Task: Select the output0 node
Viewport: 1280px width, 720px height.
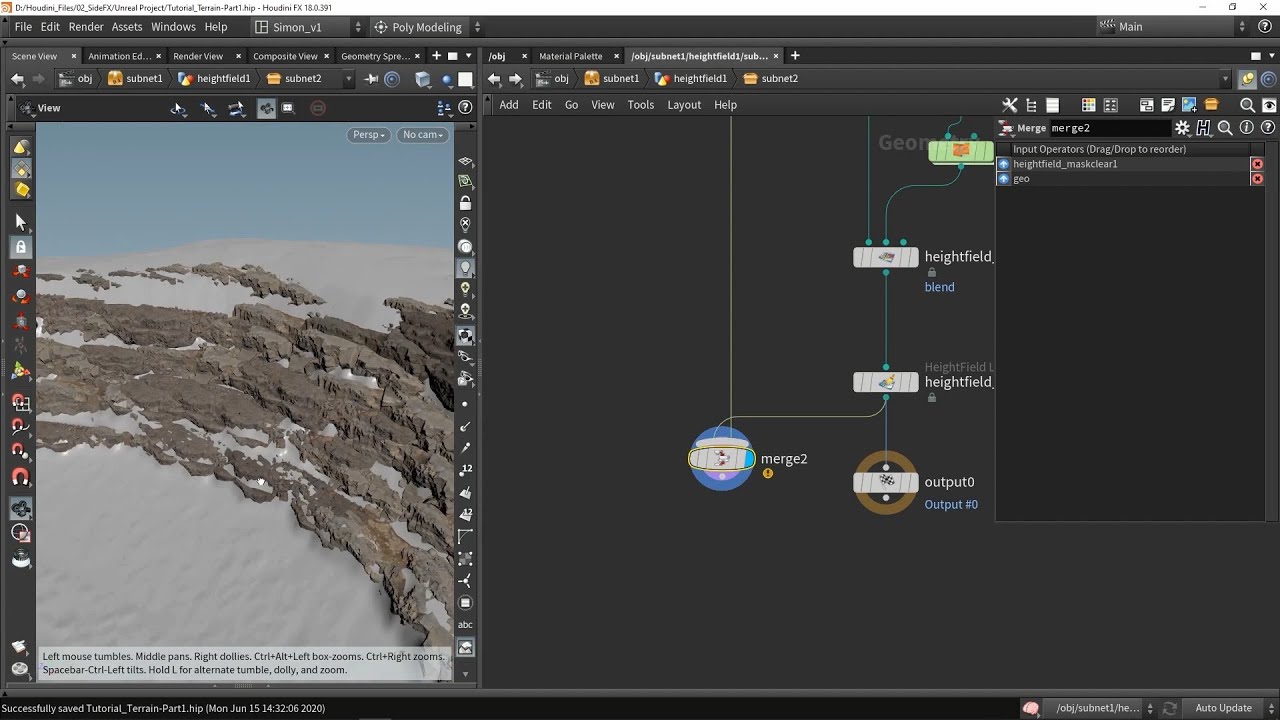Action: click(x=886, y=482)
